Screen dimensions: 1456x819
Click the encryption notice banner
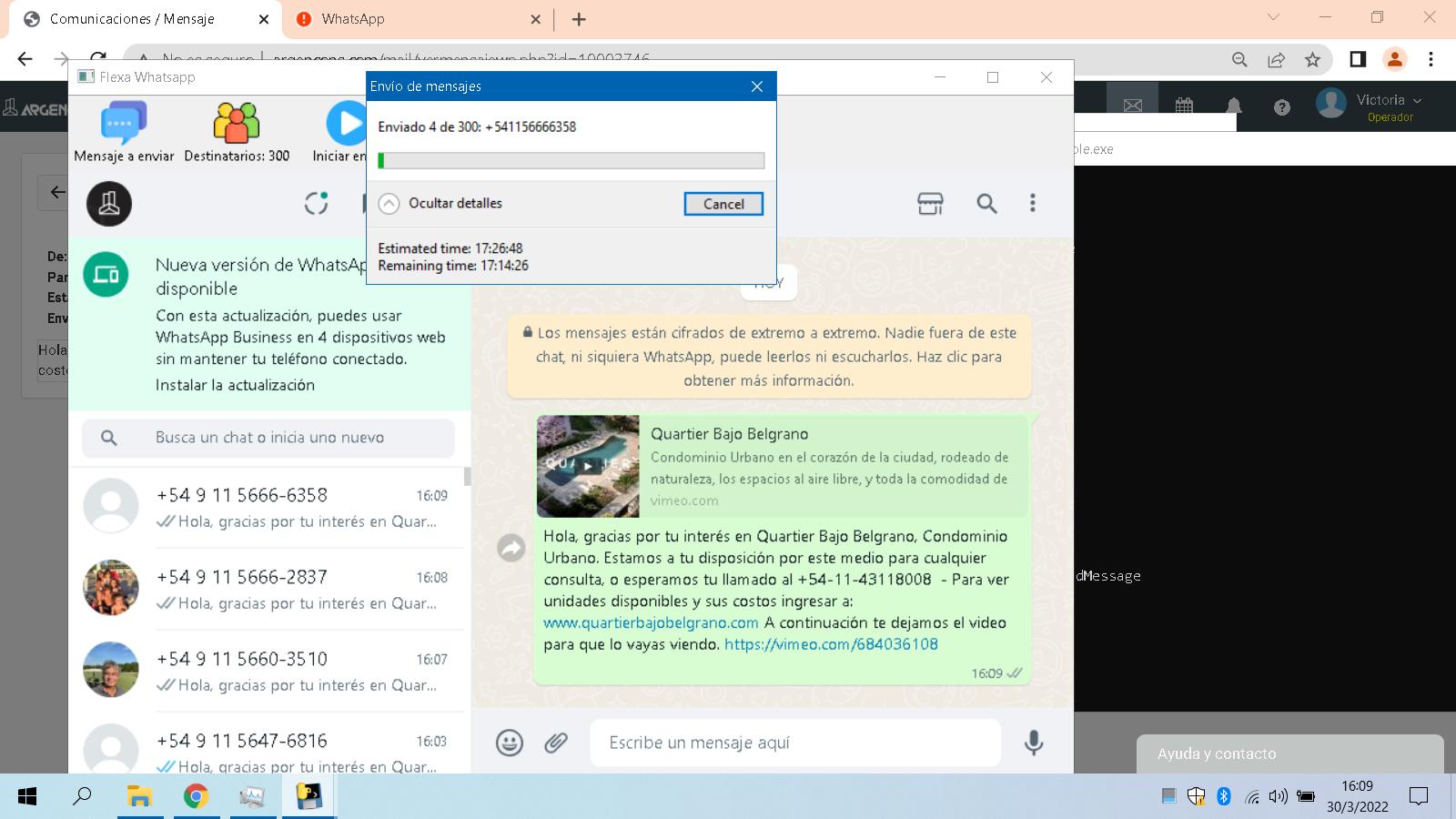coord(769,357)
